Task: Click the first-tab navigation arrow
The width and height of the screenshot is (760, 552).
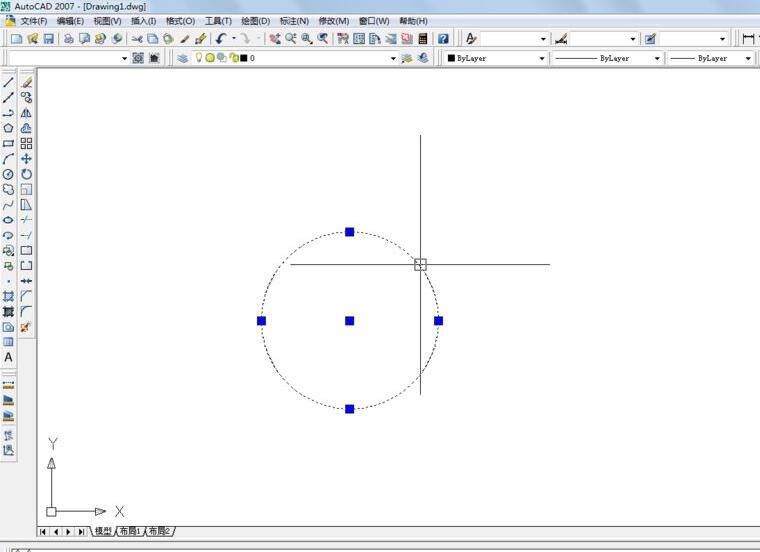Action: point(43,532)
